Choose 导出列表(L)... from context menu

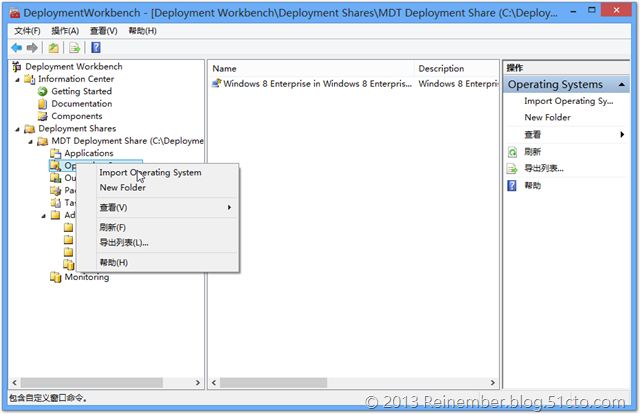coord(158,243)
